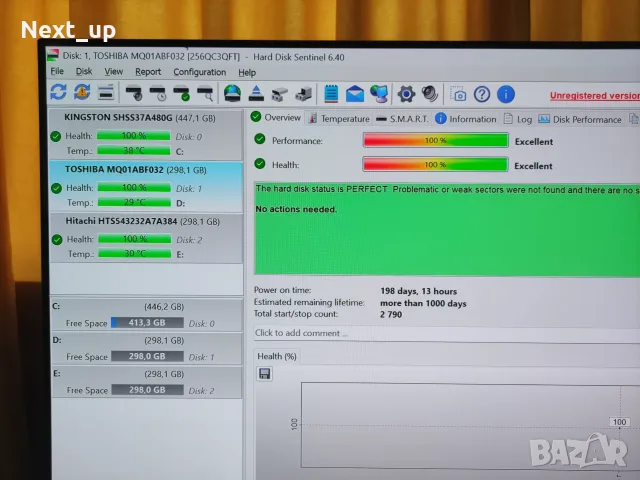640x480 pixels.
Task: Select the TOSHIBA MQ01ABF032 disk entry
Action: pos(146,187)
